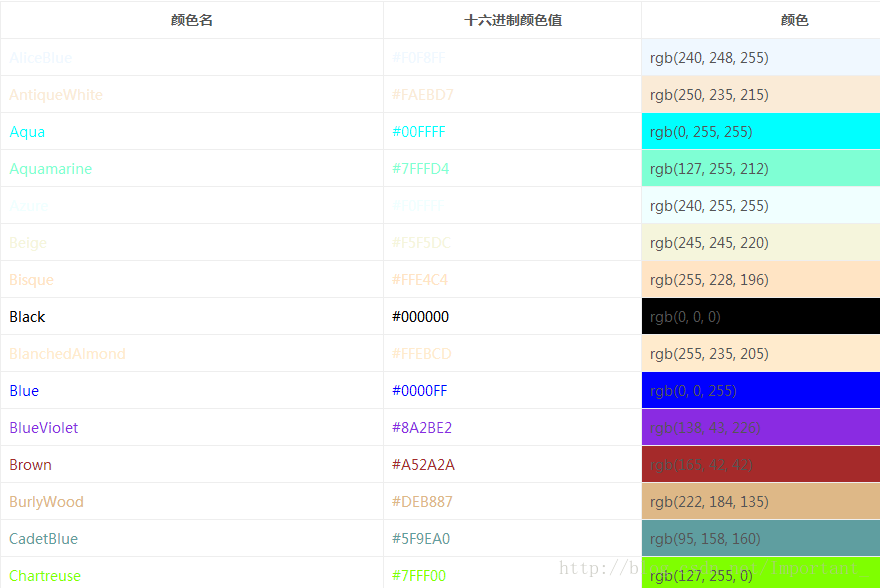880x588 pixels.
Task: Select the BurlyWood color name
Action: coord(47,502)
